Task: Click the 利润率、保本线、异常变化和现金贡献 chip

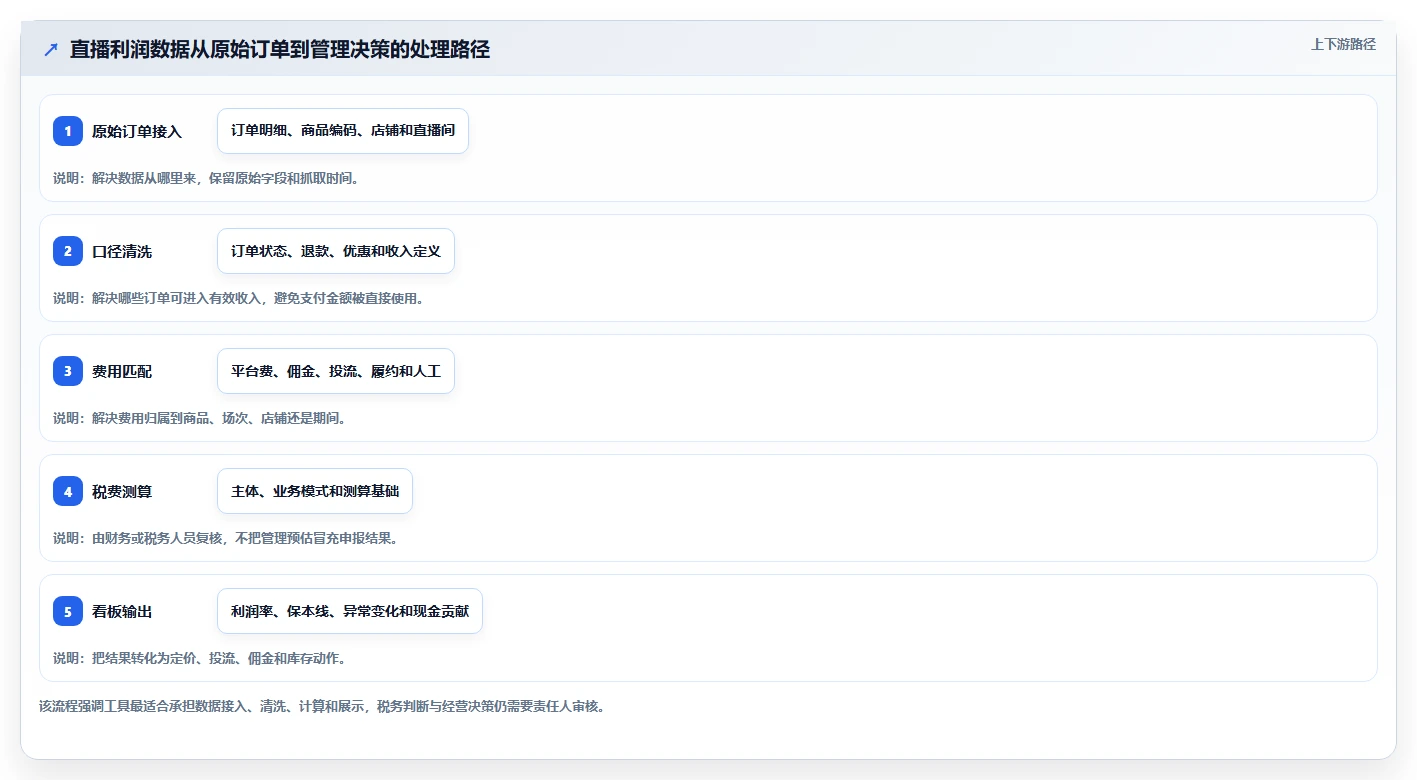Action: [350, 611]
